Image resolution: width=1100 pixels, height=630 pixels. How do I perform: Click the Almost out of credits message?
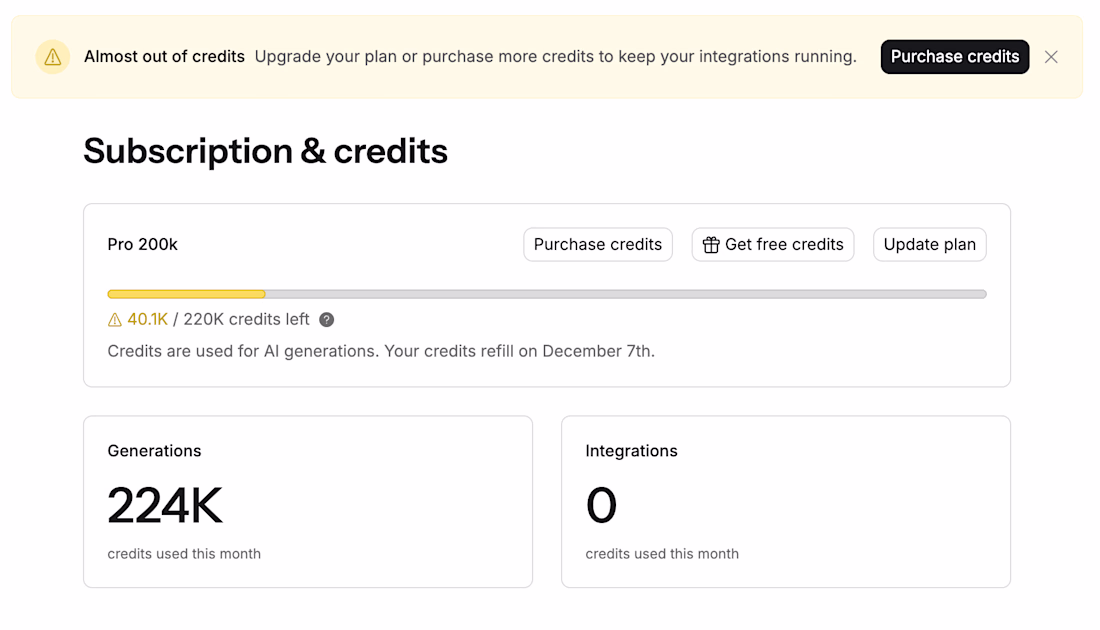[164, 57]
